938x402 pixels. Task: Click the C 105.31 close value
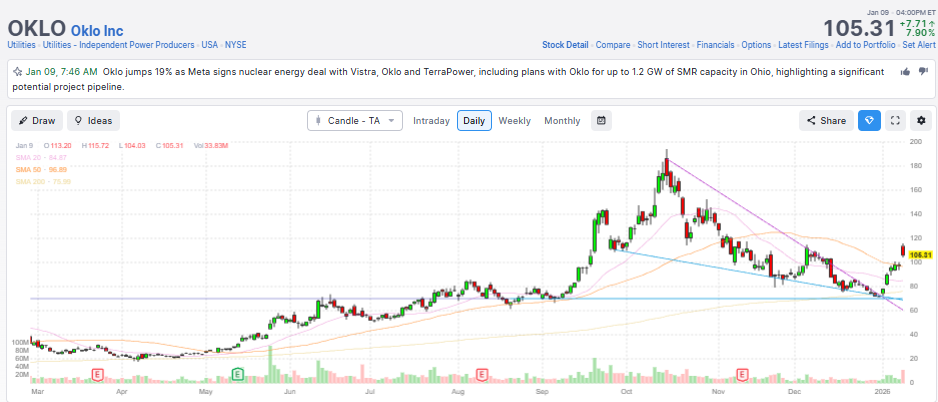point(168,145)
